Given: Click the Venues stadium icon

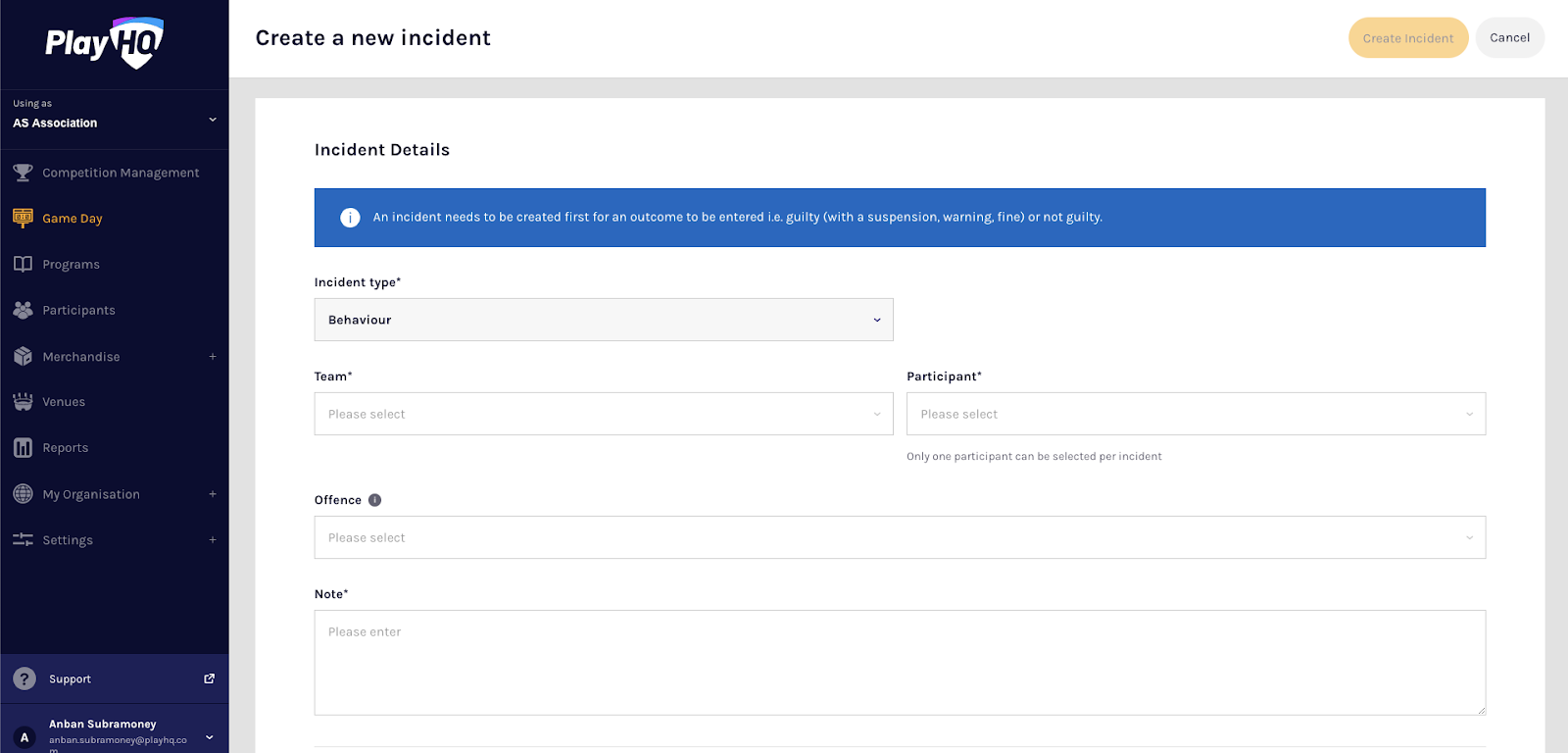Looking at the screenshot, I should tap(23, 402).
